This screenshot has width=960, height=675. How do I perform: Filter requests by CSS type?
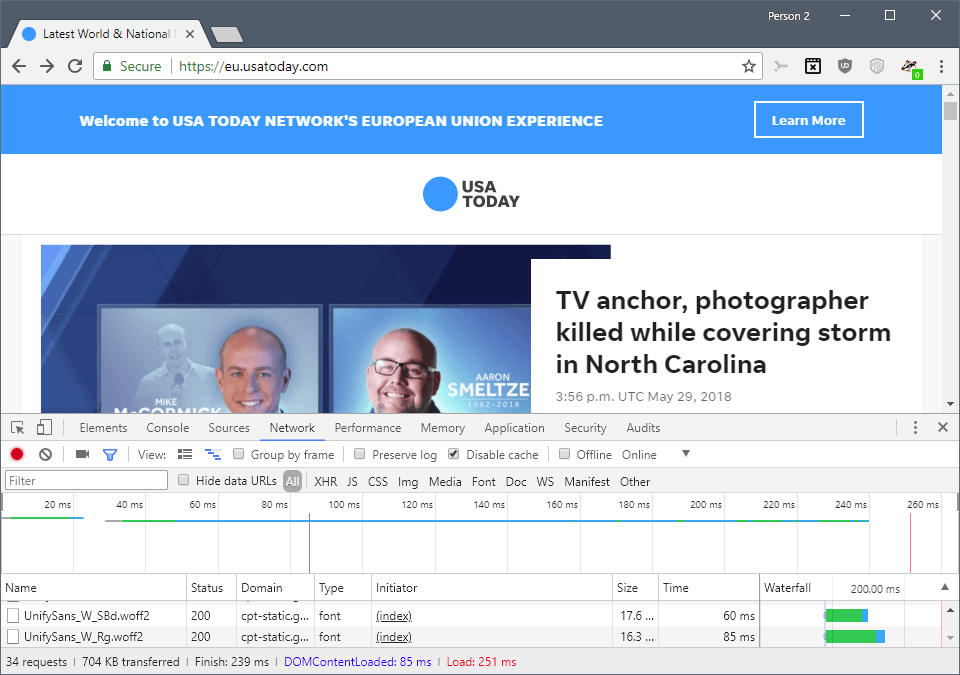coord(377,481)
